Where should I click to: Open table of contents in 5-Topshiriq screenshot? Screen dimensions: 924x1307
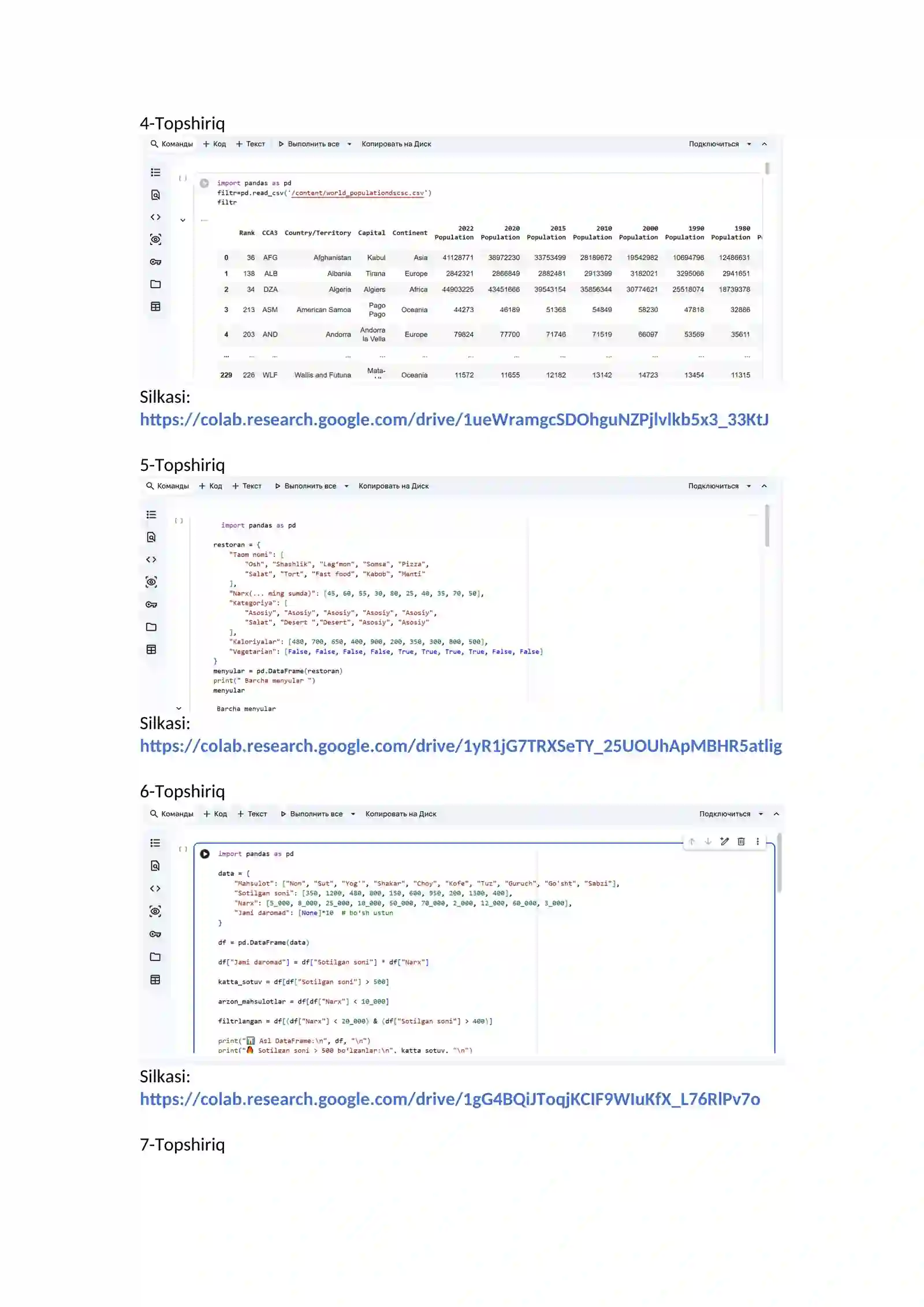pos(151,514)
